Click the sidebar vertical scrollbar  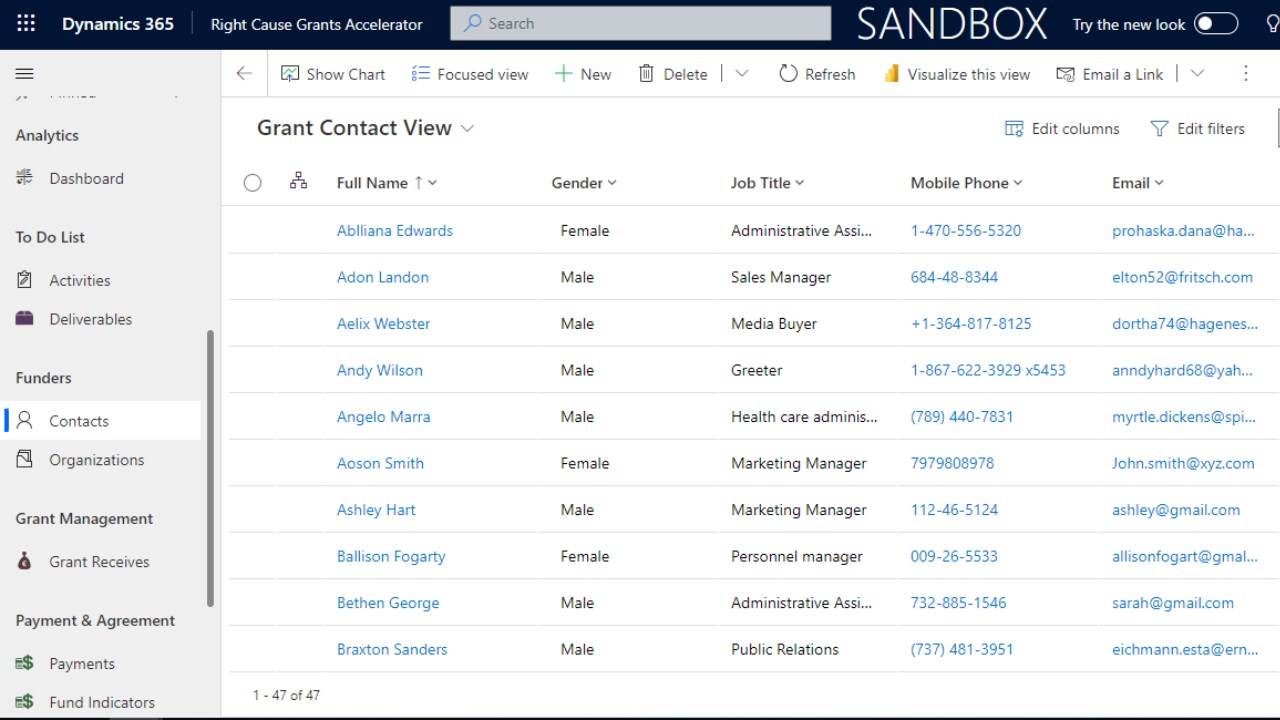pyautogui.click(x=210, y=468)
